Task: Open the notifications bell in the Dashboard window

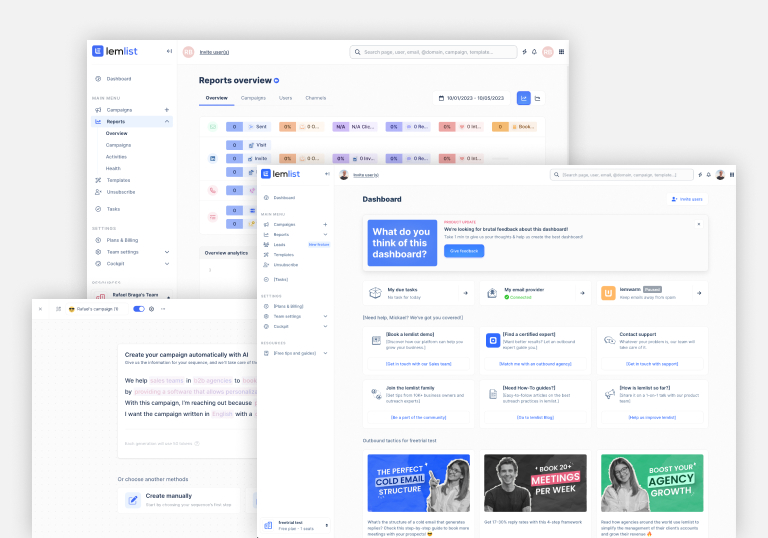Action: tap(708, 175)
